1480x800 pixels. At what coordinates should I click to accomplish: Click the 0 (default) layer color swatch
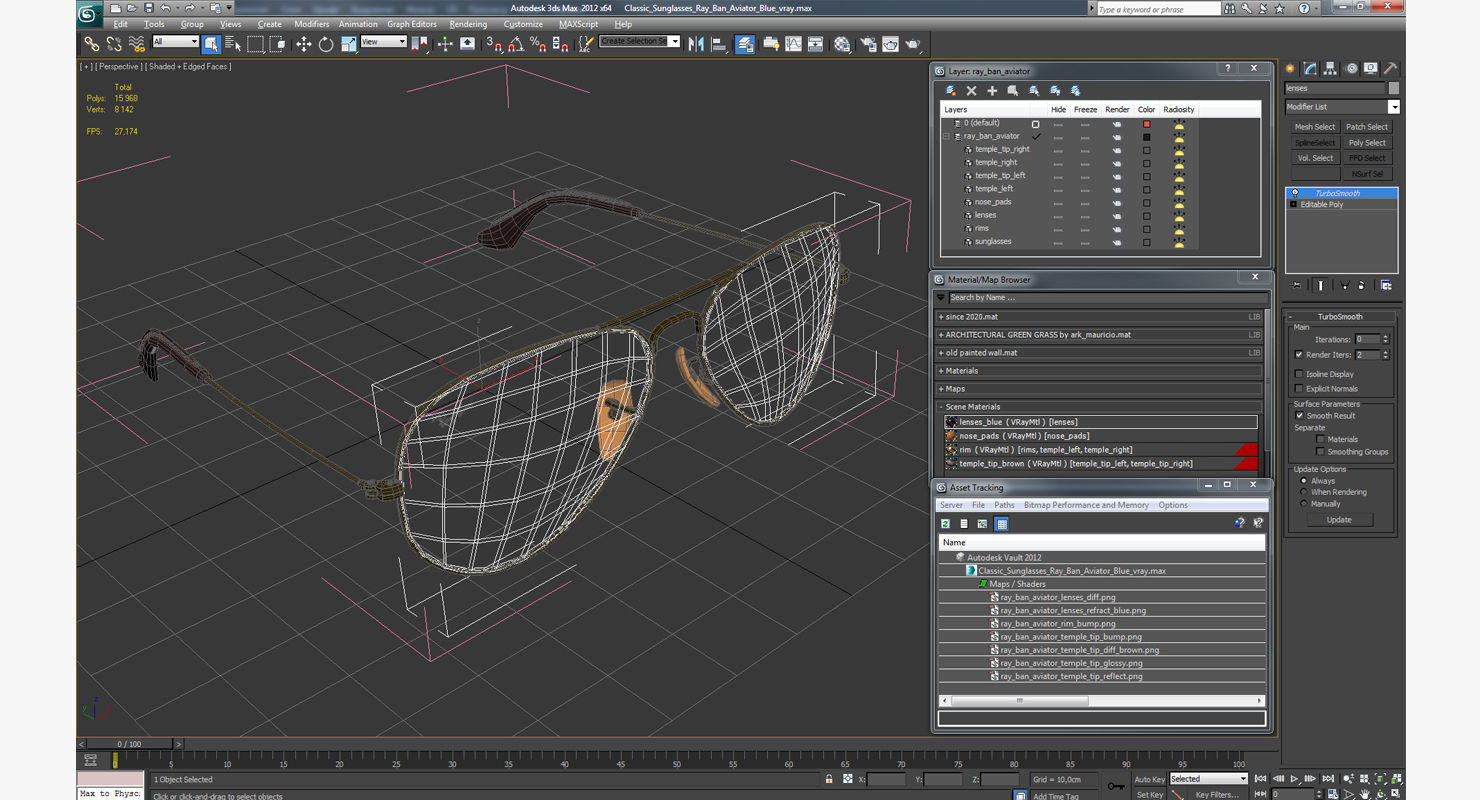pos(1147,123)
